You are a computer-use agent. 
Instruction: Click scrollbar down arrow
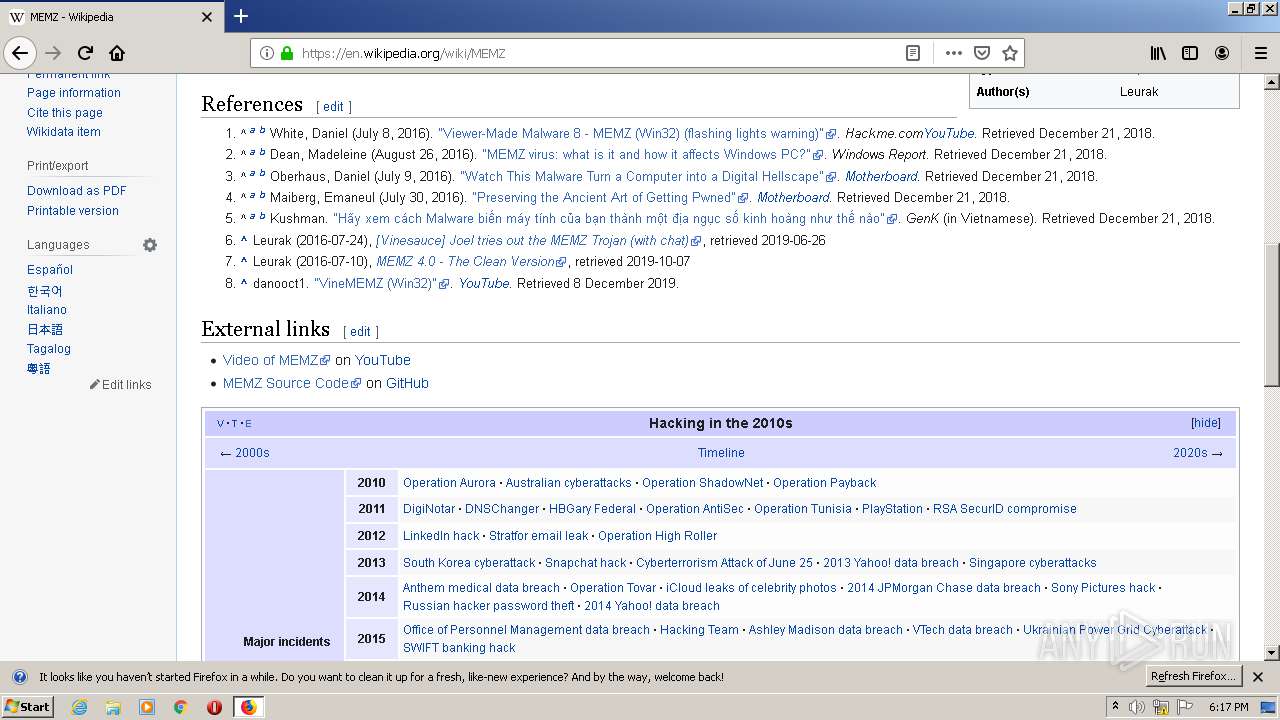coord(1272,653)
